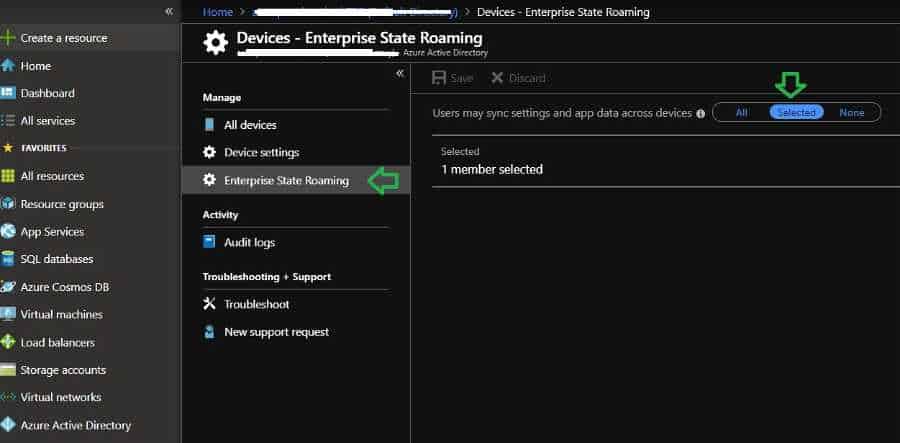
Task: Click the Resource groups cube icon
Action: pyautogui.click(x=8, y=204)
